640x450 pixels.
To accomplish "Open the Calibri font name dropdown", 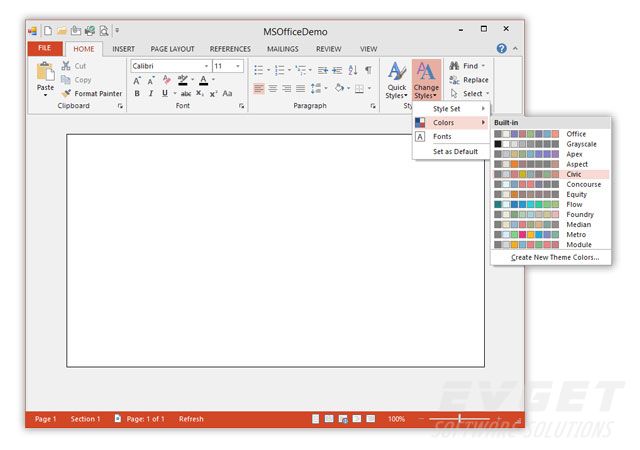I will coord(207,66).
